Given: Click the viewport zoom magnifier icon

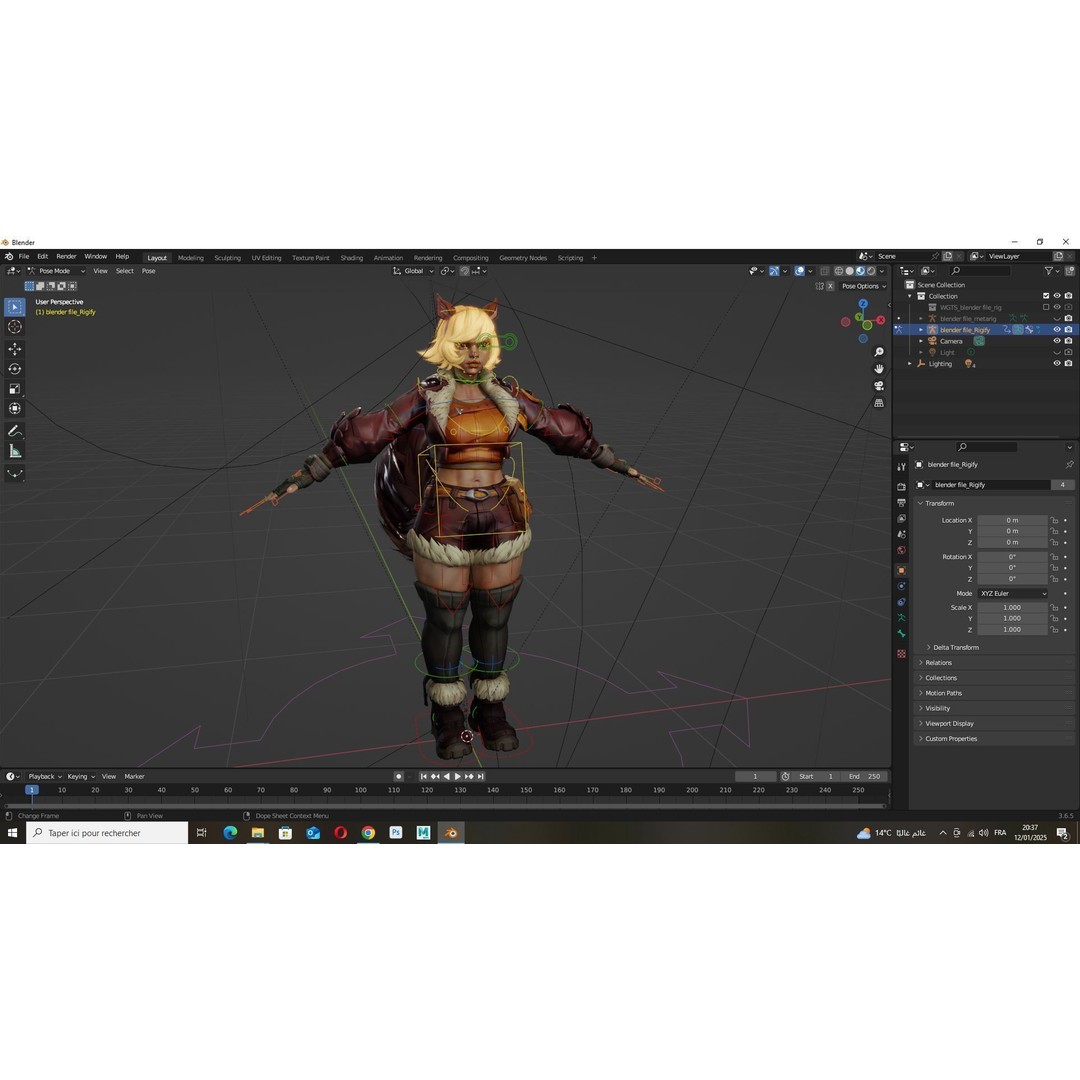Looking at the screenshot, I should pos(879,352).
